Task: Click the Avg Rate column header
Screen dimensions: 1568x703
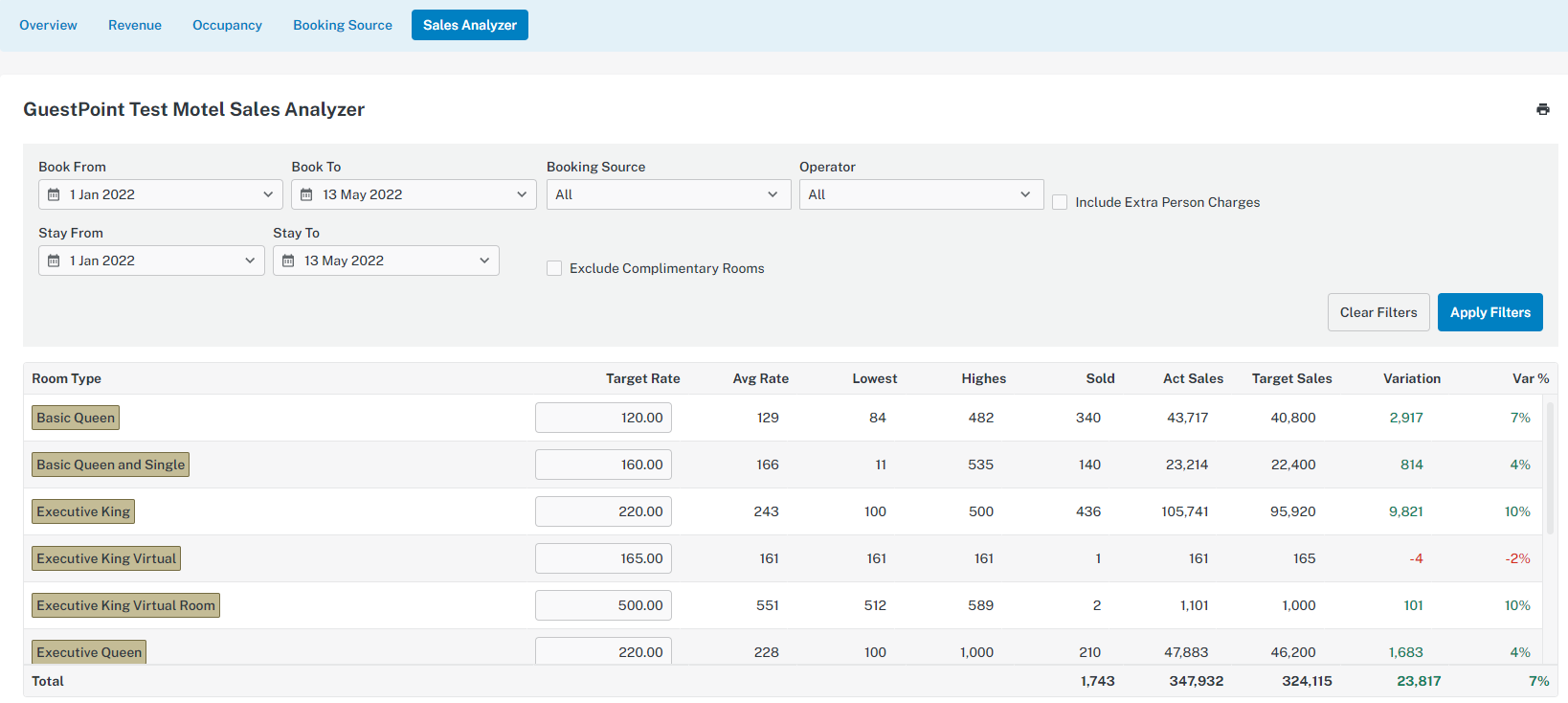Action: click(761, 378)
